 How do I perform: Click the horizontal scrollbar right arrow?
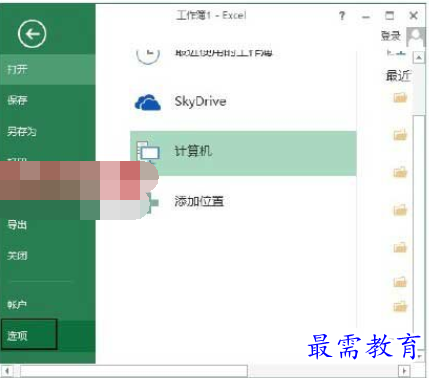pos(404,370)
